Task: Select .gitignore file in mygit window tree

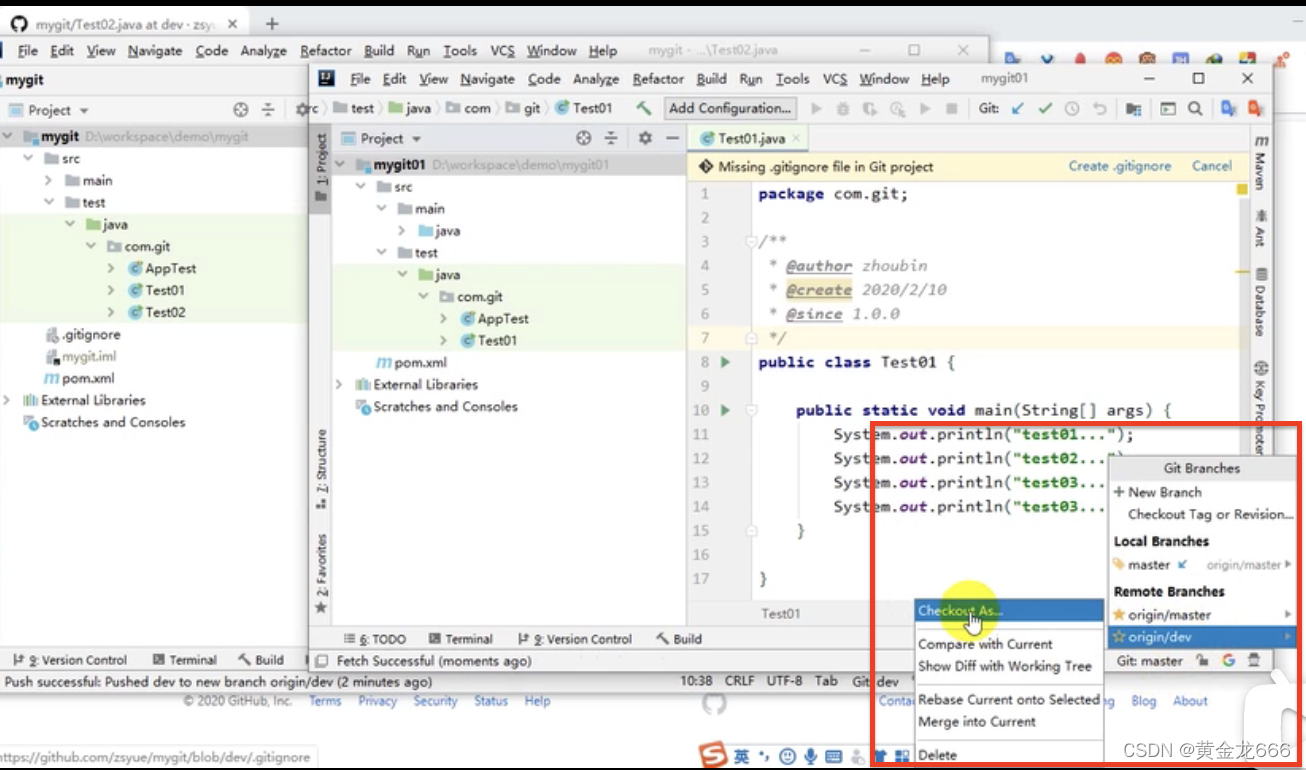Action: [83, 335]
